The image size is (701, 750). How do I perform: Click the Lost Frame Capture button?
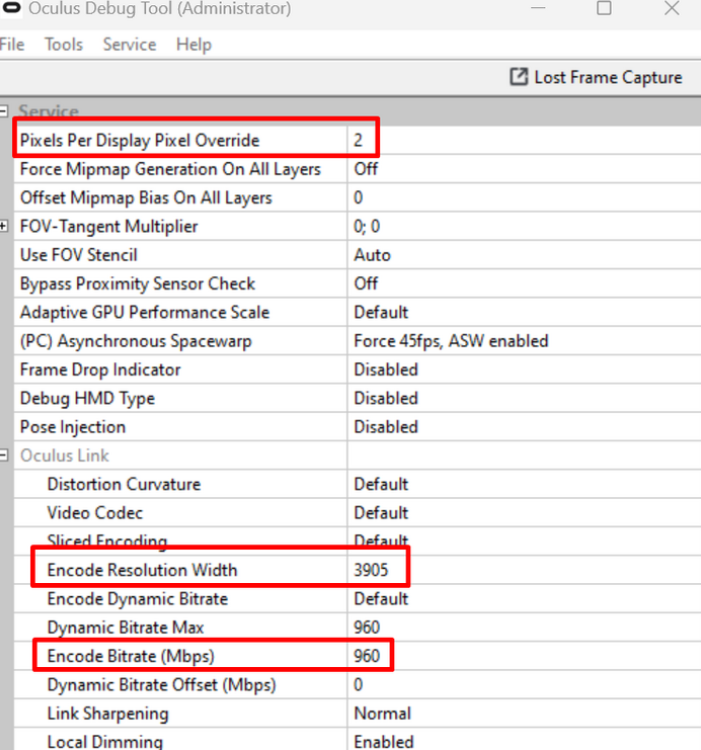[596, 77]
